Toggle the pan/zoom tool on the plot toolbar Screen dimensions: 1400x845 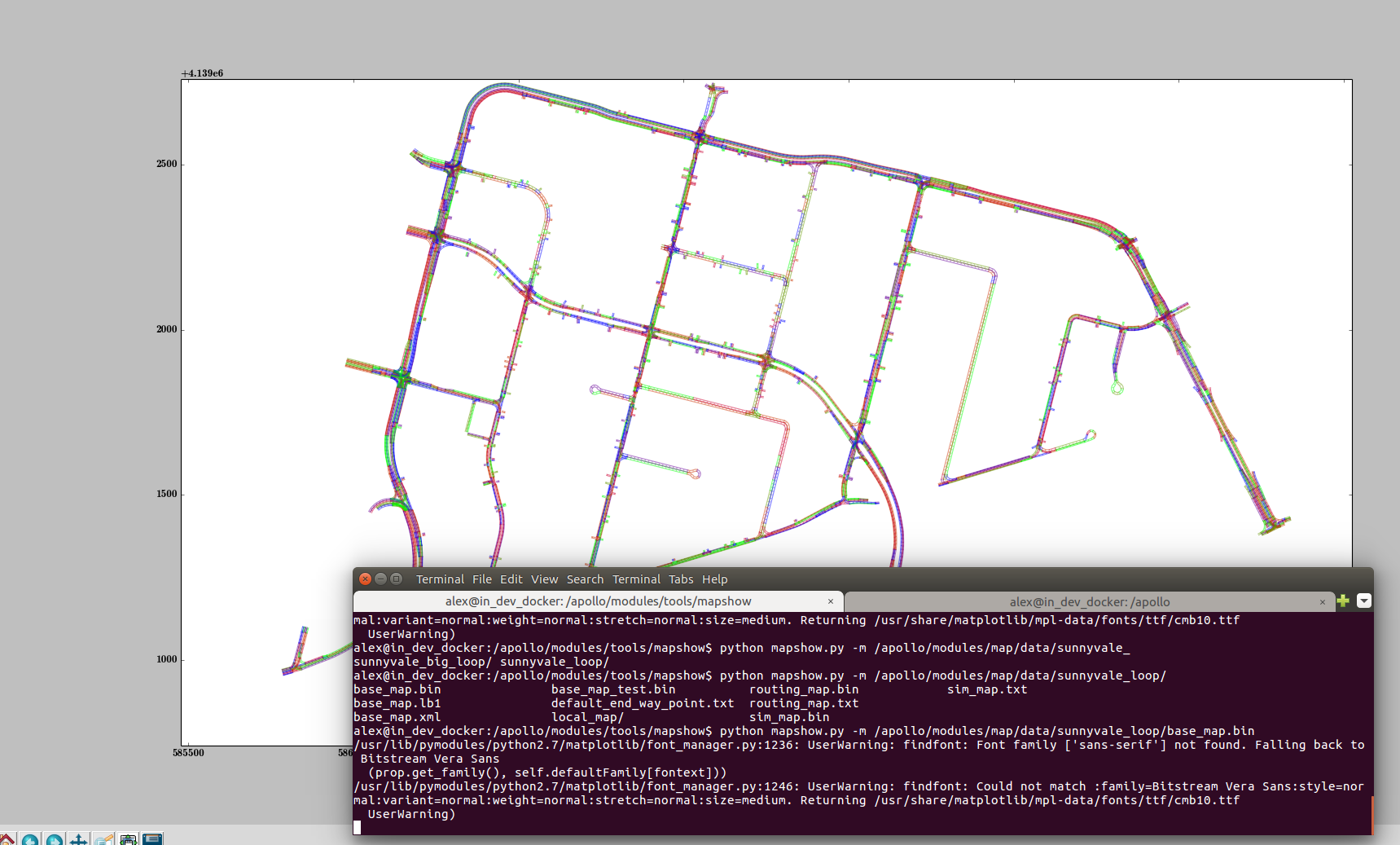point(77,839)
